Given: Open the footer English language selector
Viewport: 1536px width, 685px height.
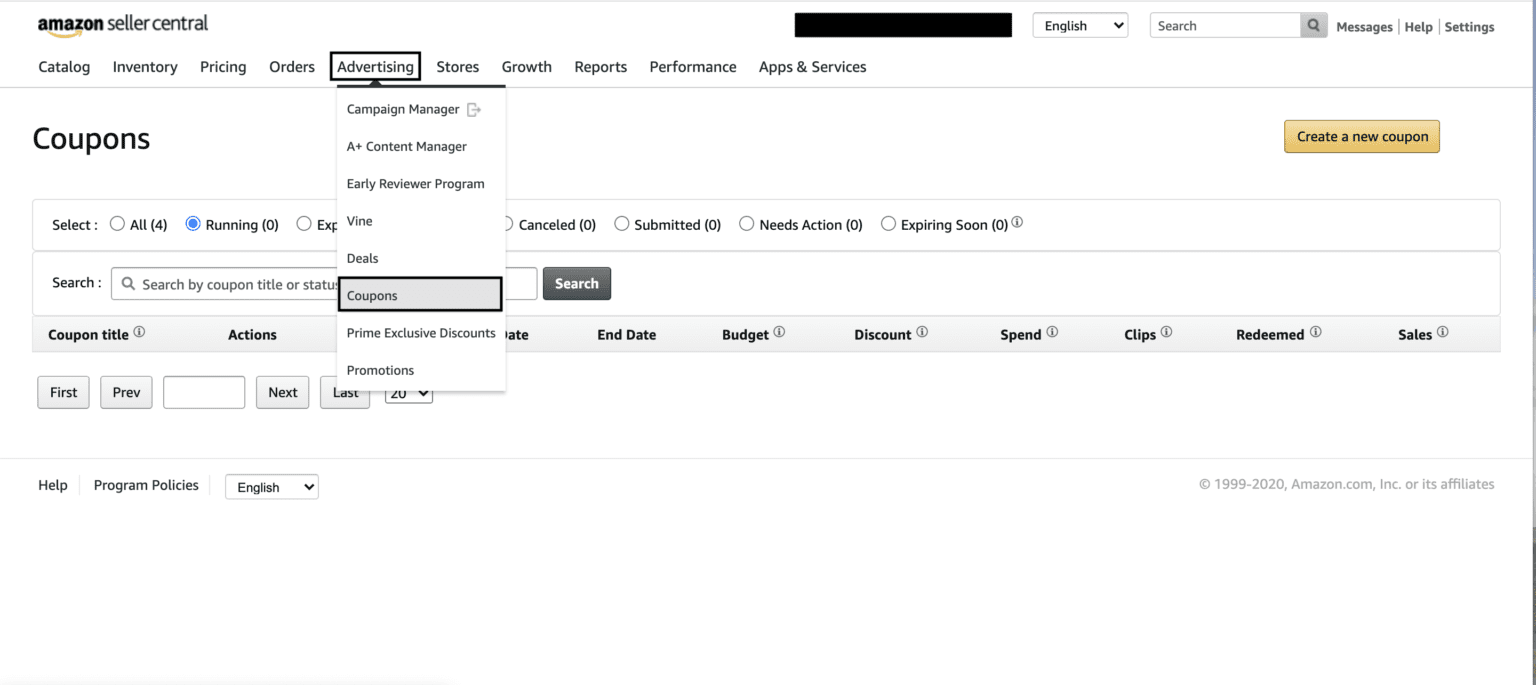Looking at the screenshot, I should point(271,487).
